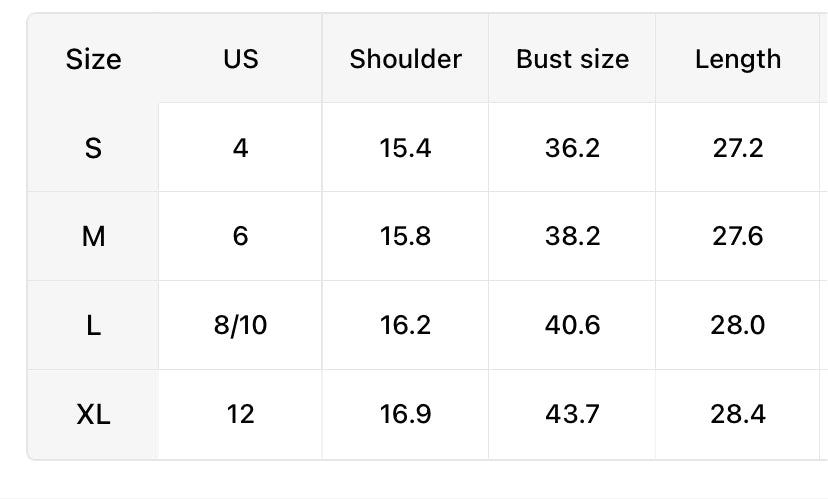Click bust size value 36.2
Screen dimensions: 828x499
point(572,148)
